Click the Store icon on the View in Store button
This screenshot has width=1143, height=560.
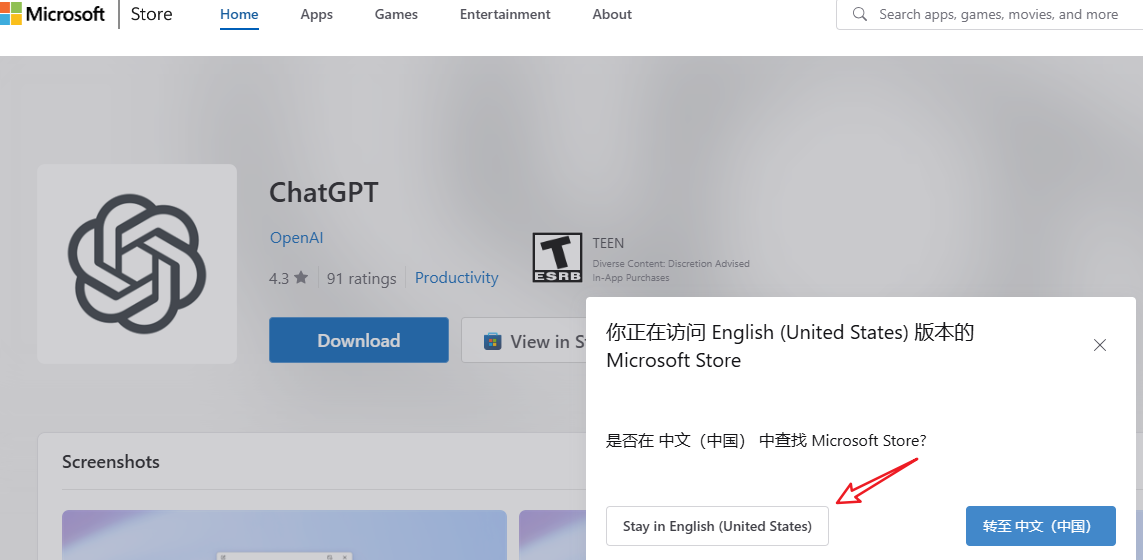492,341
